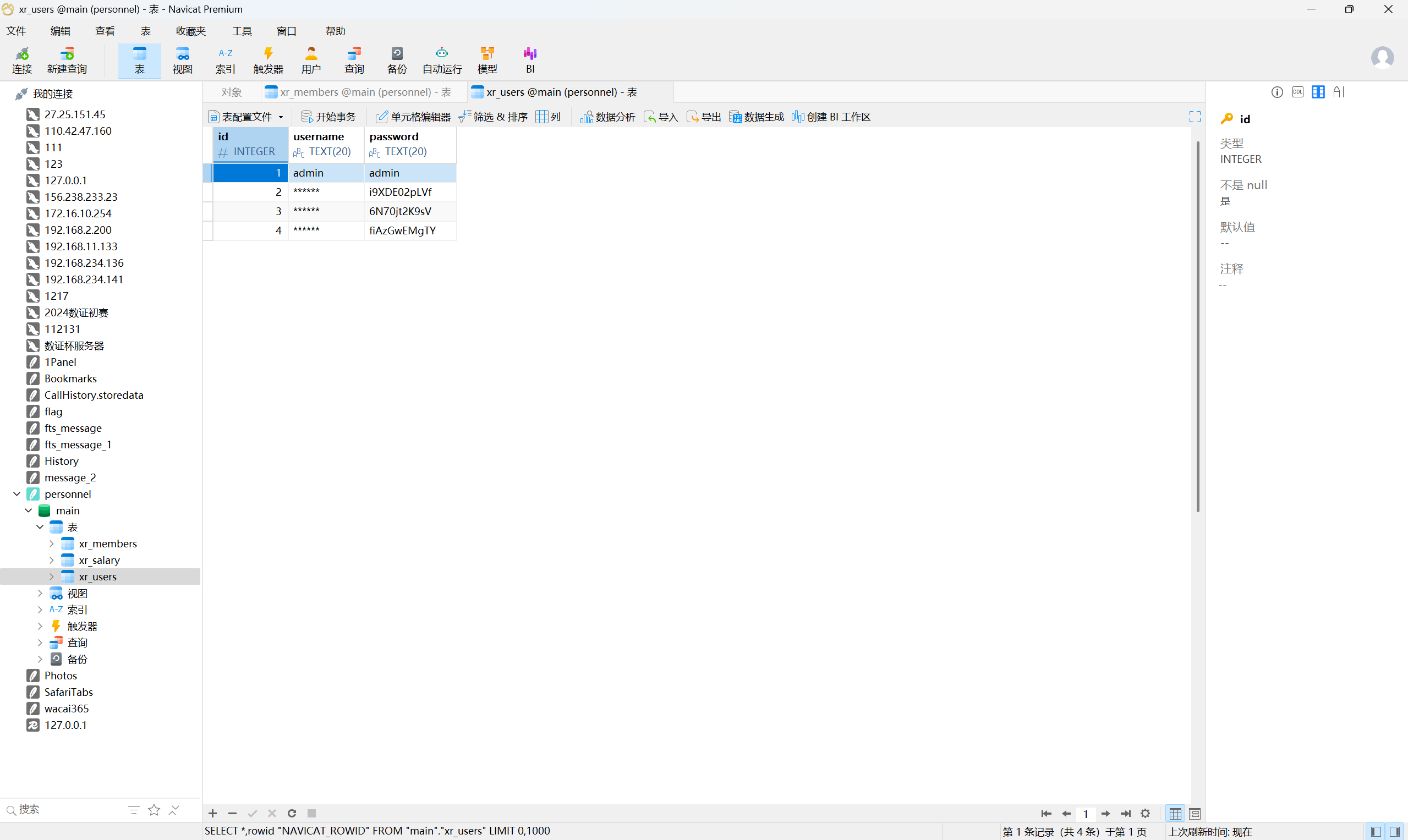This screenshot has width=1408, height=840.
Task: Click the refresh icon in bottom bar
Action: click(x=292, y=814)
